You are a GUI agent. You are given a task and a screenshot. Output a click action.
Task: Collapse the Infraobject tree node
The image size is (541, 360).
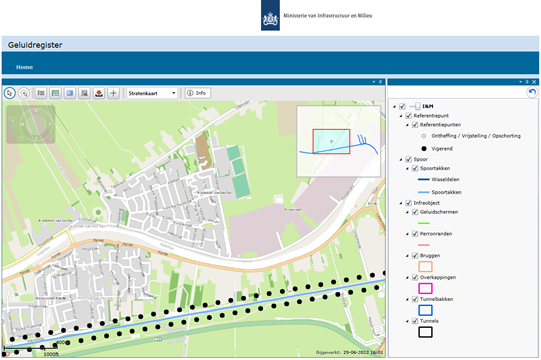[401, 203]
